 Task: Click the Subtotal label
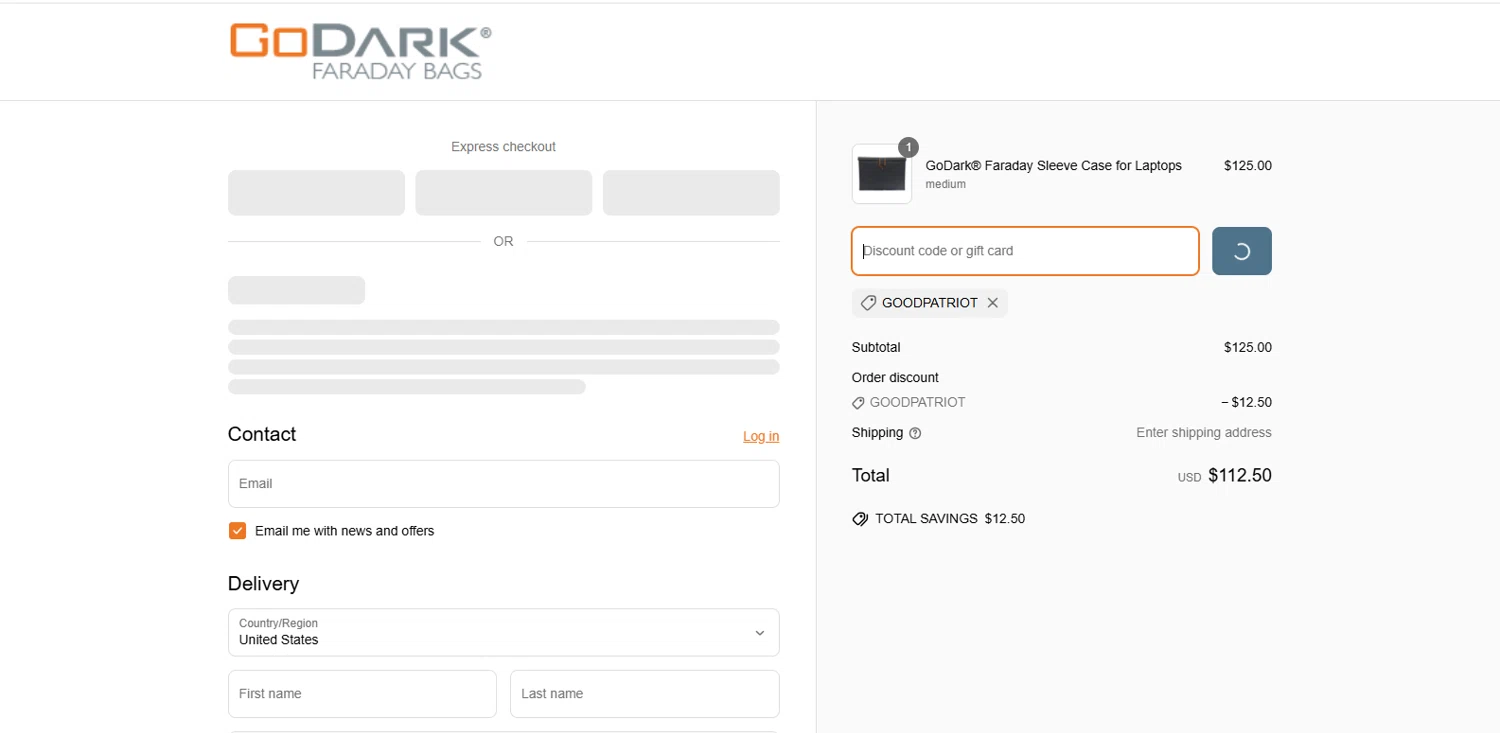click(876, 348)
